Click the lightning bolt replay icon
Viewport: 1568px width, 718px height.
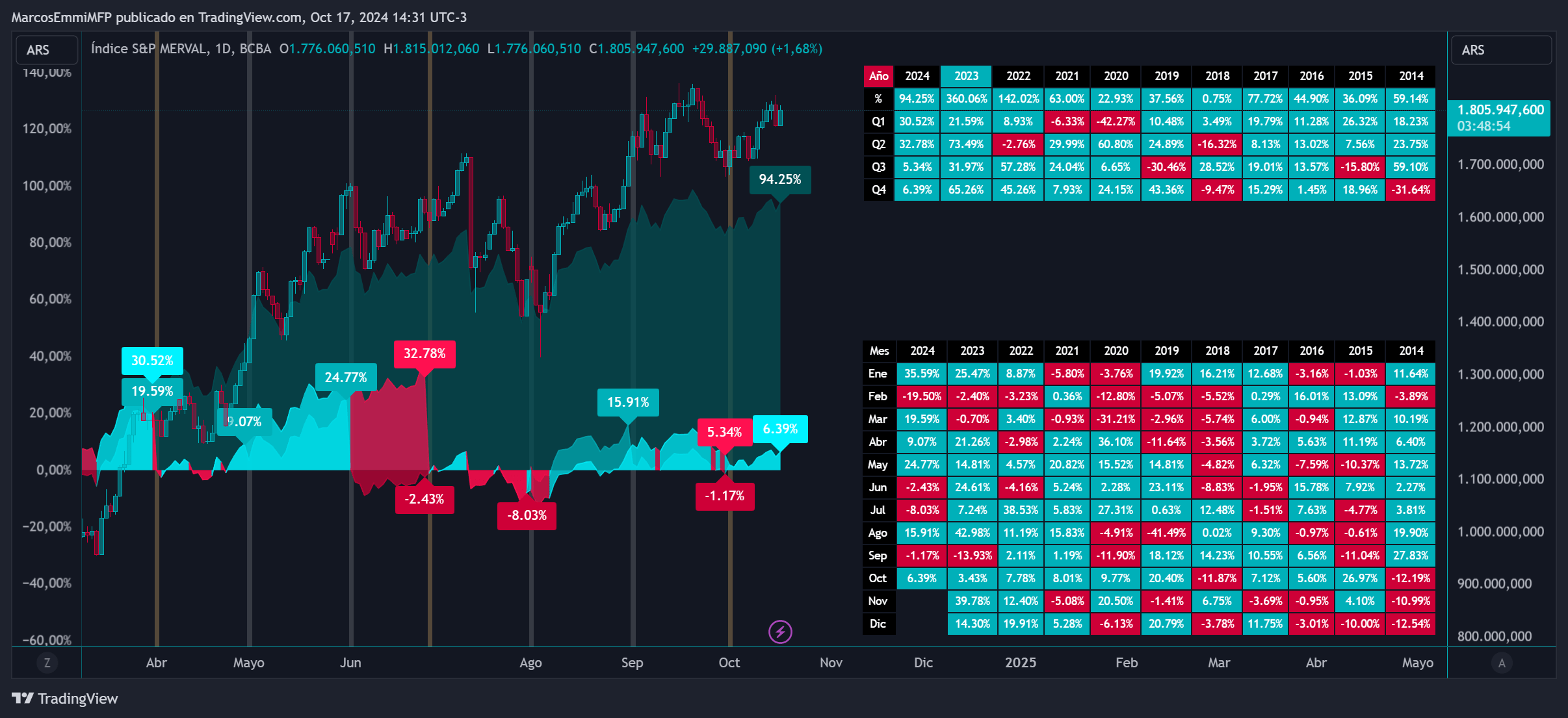tap(780, 632)
